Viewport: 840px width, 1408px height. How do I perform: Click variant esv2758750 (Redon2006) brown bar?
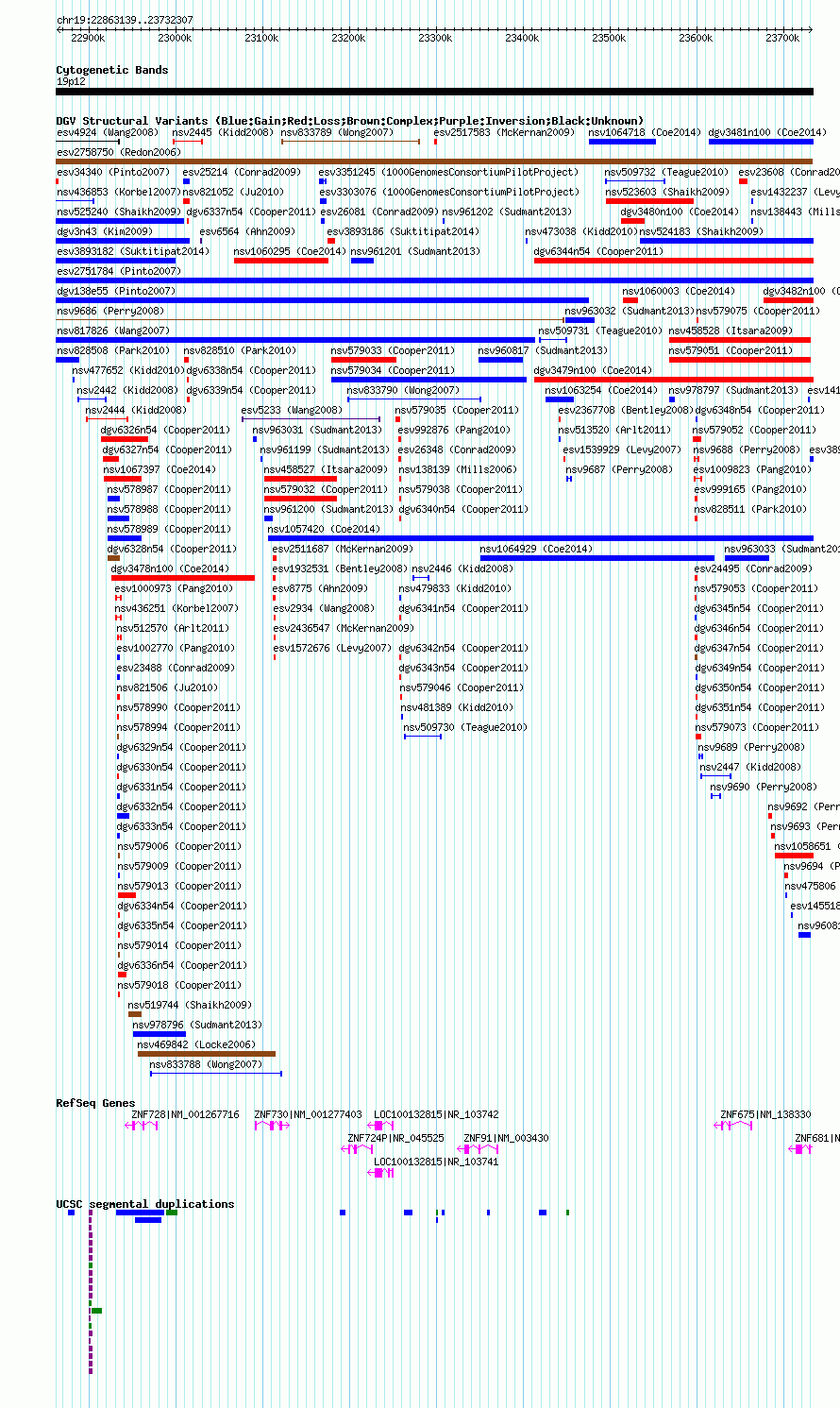click(x=434, y=161)
